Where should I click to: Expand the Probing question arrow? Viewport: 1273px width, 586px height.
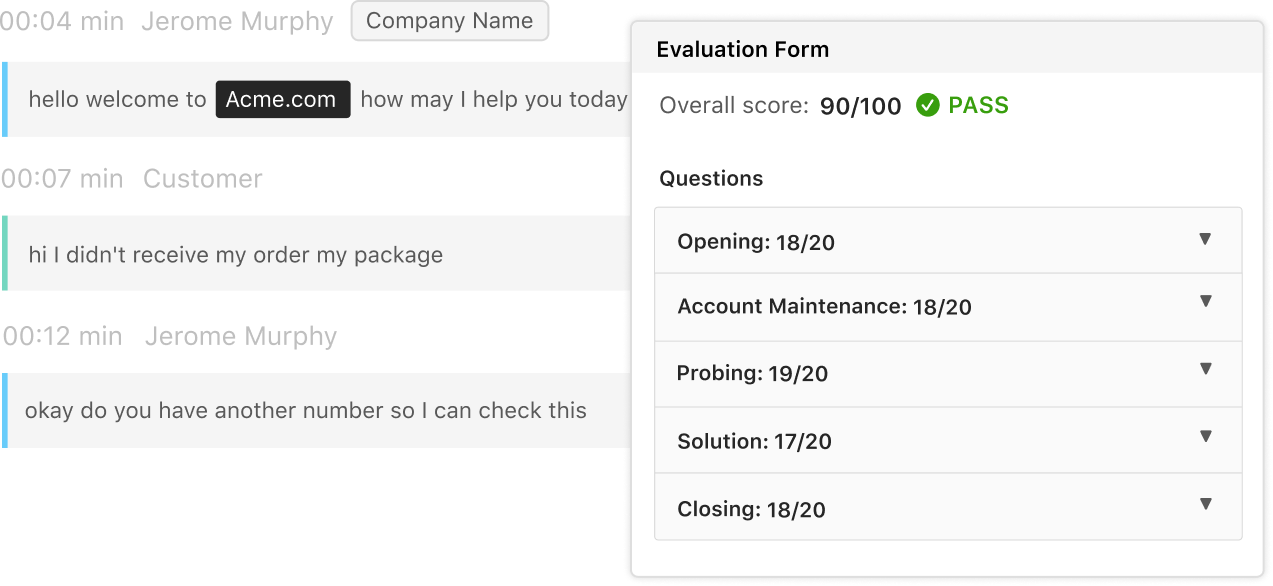[x=1205, y=369]
